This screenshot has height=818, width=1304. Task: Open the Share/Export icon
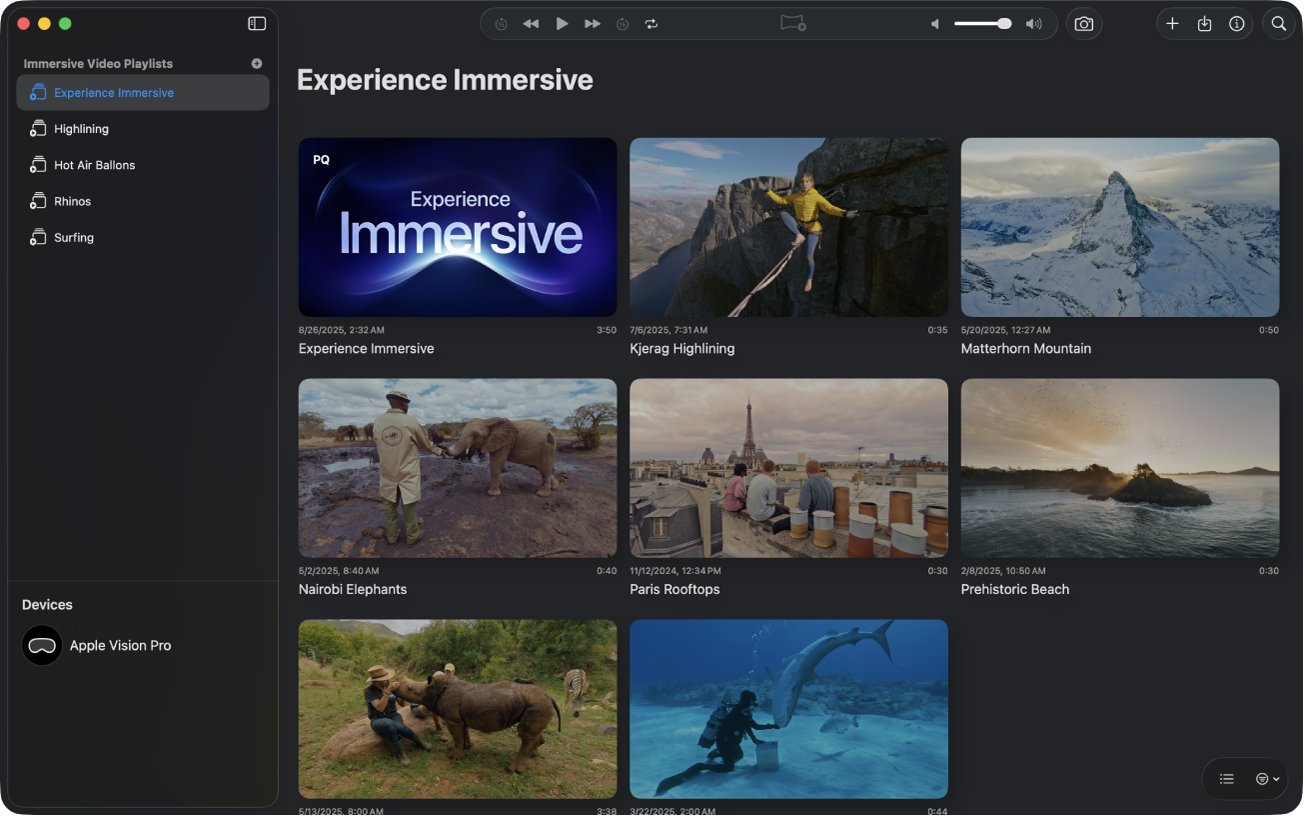point(1204,23)
